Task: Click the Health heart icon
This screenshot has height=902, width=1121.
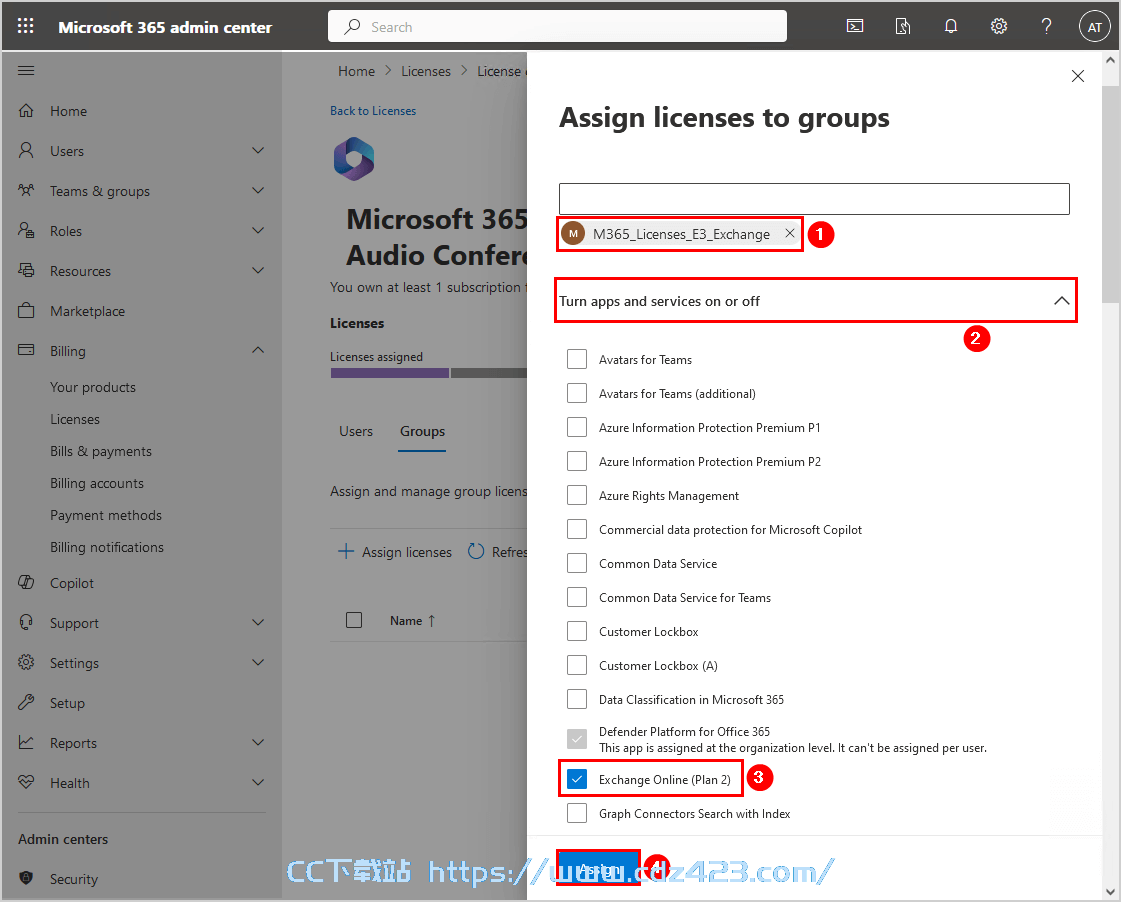Action: 26,783
